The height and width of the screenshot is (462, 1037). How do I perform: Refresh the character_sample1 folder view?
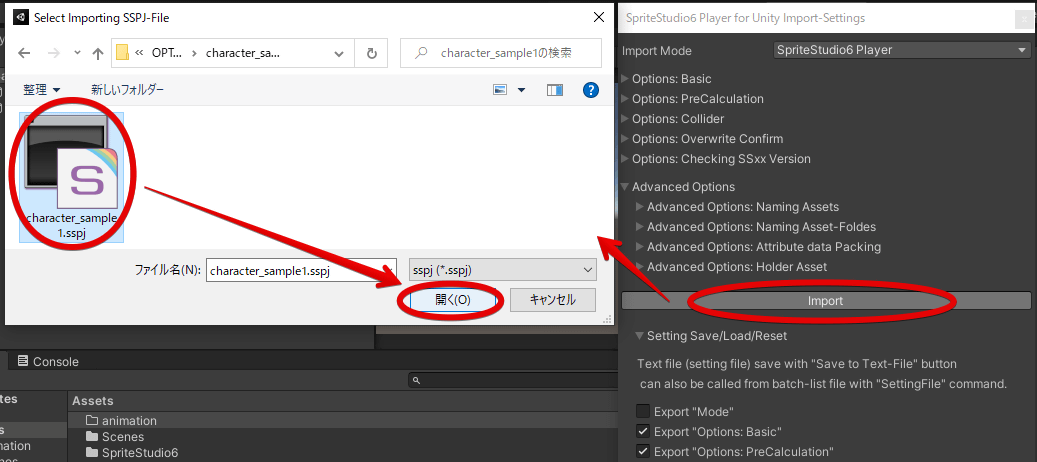click(x=372, y=54)
